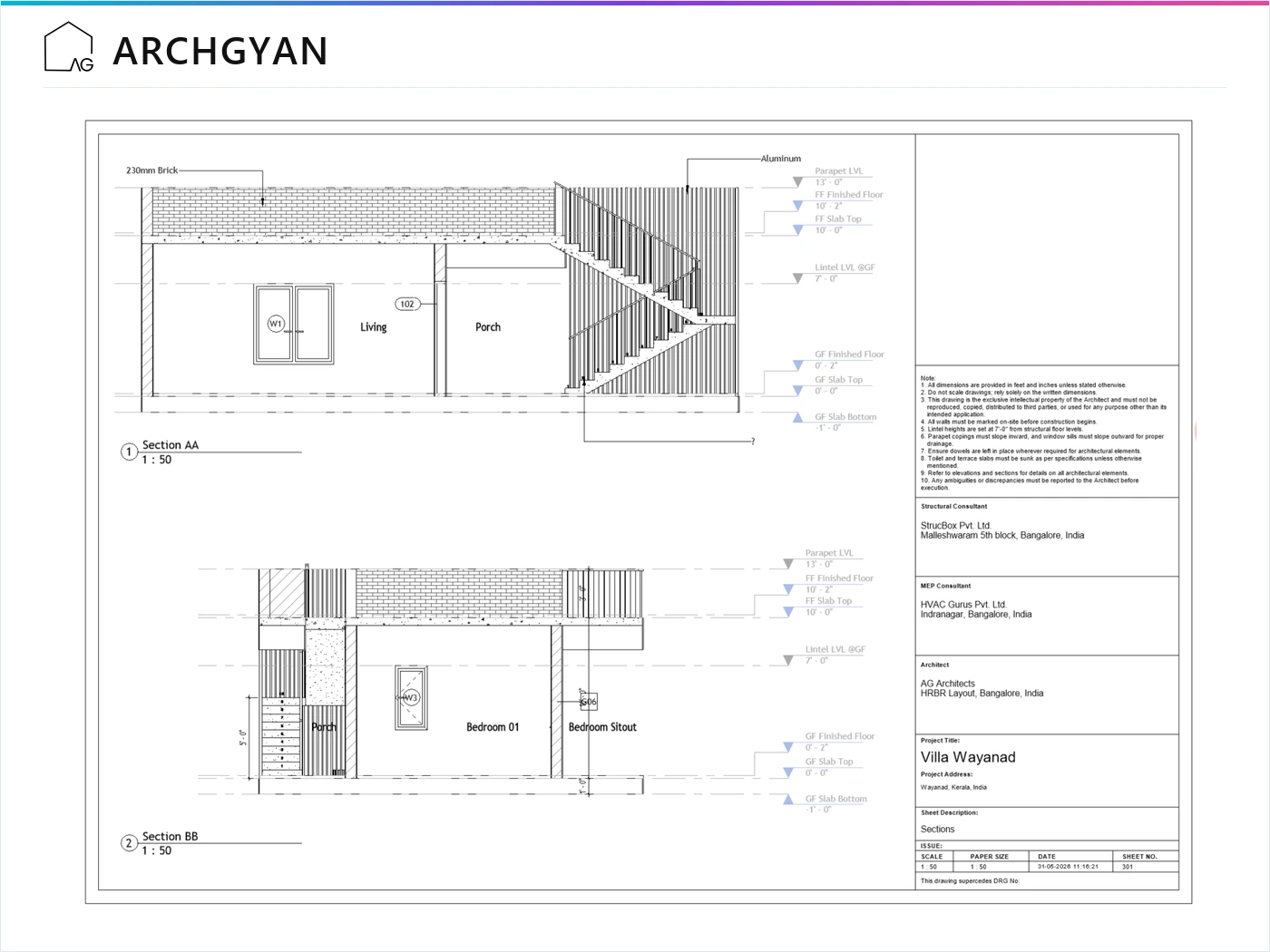The height and width of the screenshot is (952, 1270).
Task: Click the "Villa Wayanad" project title
Action: [x=968, y=757]
